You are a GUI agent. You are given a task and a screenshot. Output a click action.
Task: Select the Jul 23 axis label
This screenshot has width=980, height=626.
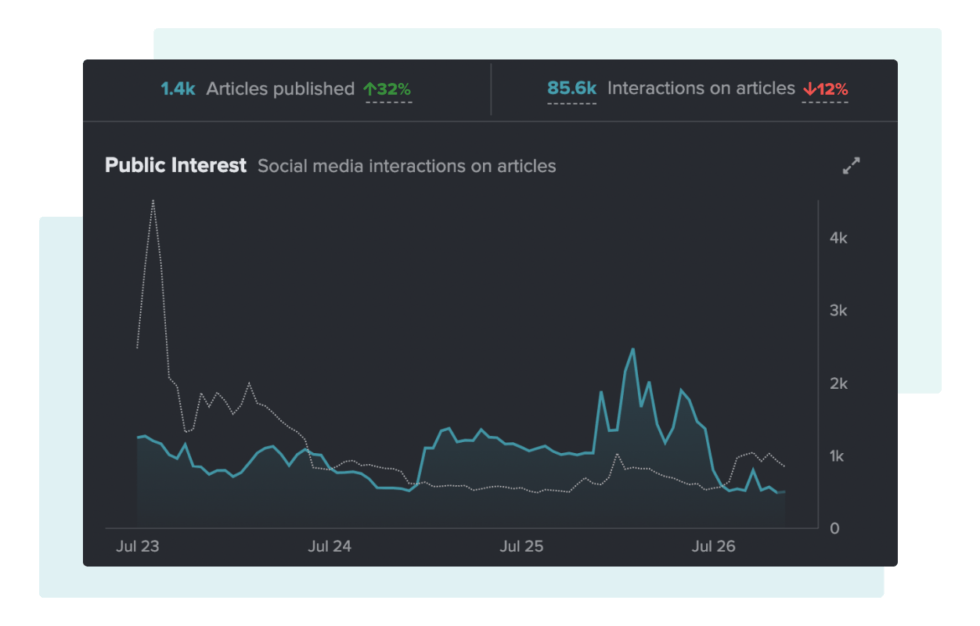pos(138,547)
